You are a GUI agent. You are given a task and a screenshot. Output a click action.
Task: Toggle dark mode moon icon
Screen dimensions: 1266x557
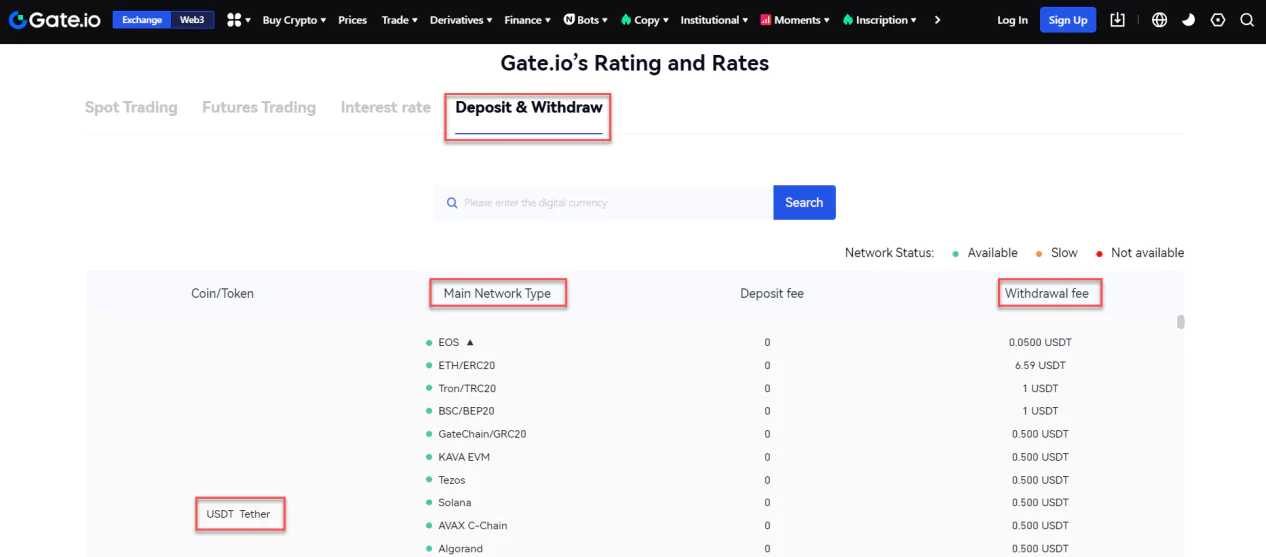[x=1188, y=20]
